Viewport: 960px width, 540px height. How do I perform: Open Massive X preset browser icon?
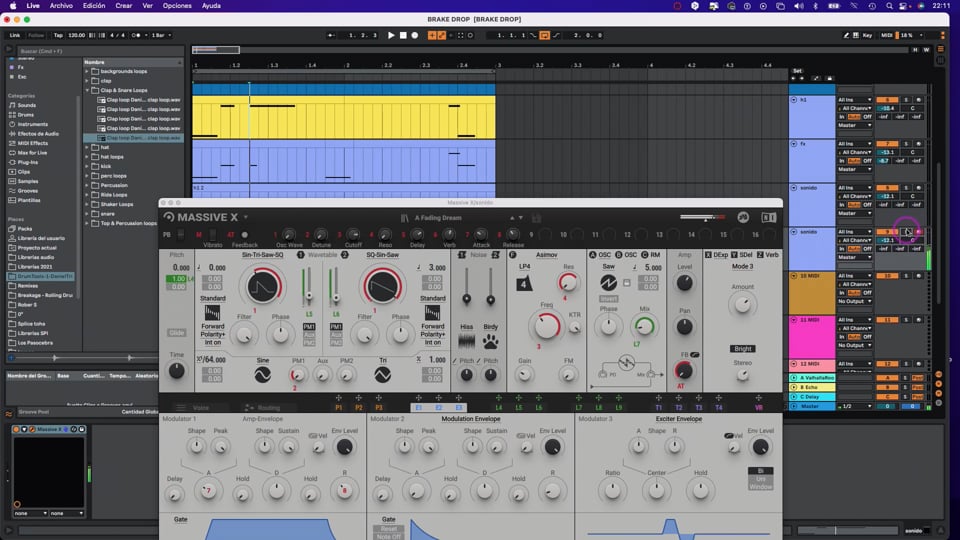pos(404,218)
